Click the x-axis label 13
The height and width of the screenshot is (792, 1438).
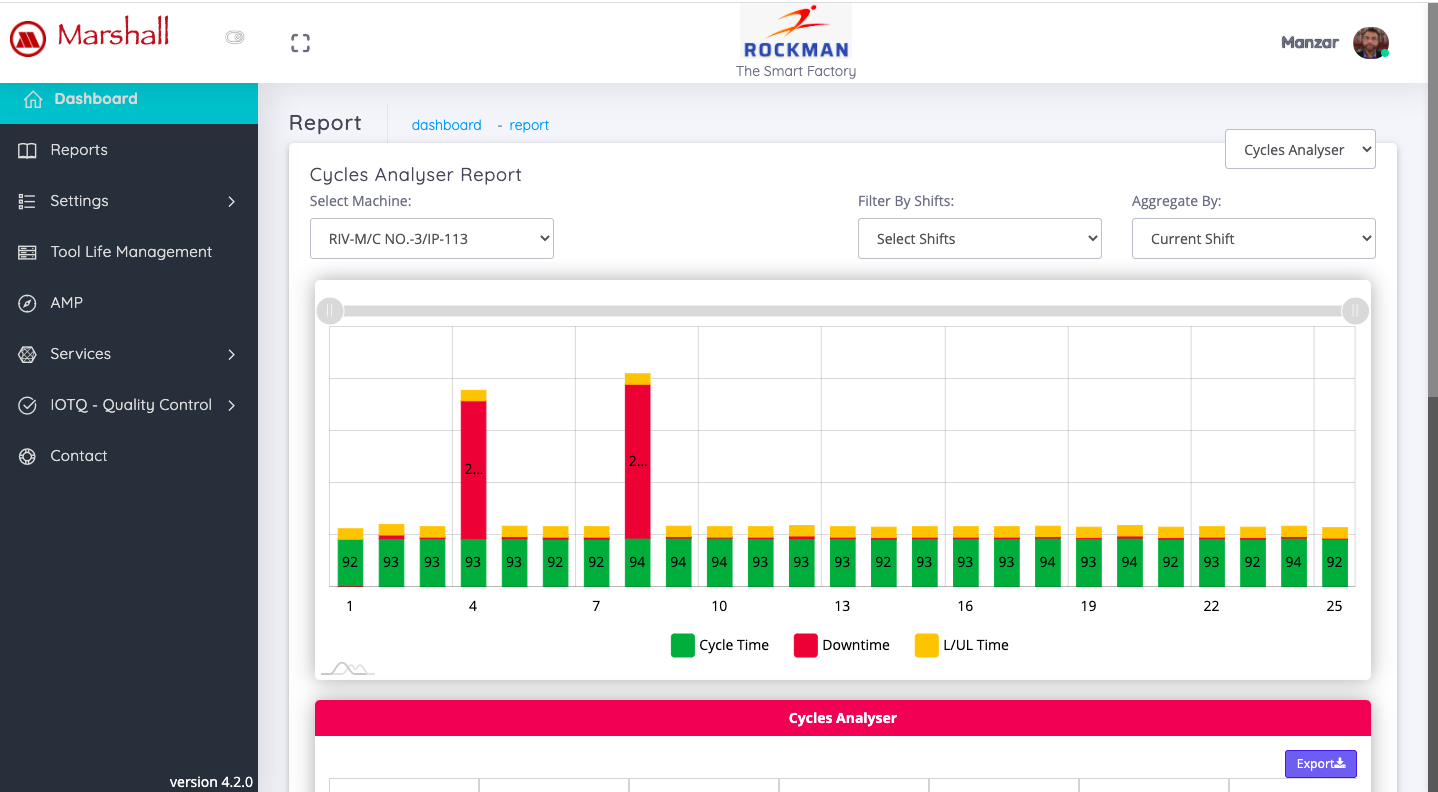coord(842,606)
